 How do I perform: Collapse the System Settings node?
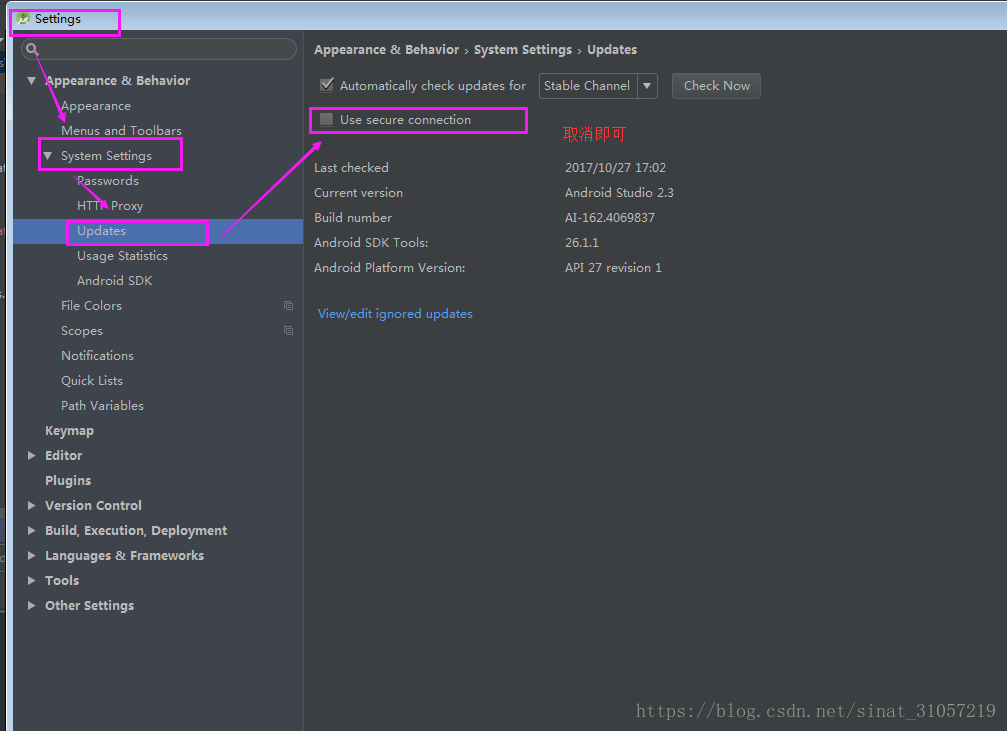tap(47, 156)
